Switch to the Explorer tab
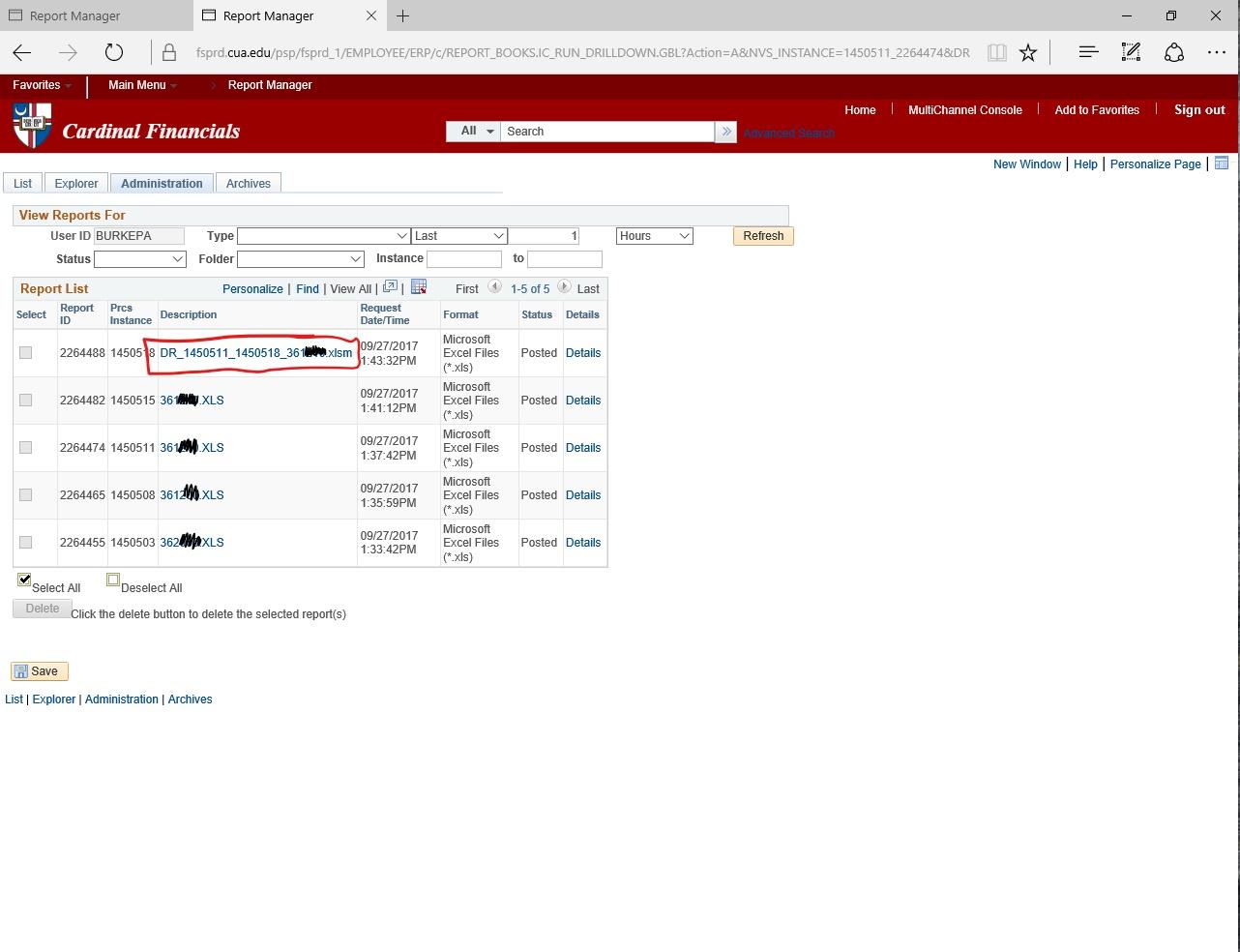This screenshot has height=952, width=1240. coord(76,184)
